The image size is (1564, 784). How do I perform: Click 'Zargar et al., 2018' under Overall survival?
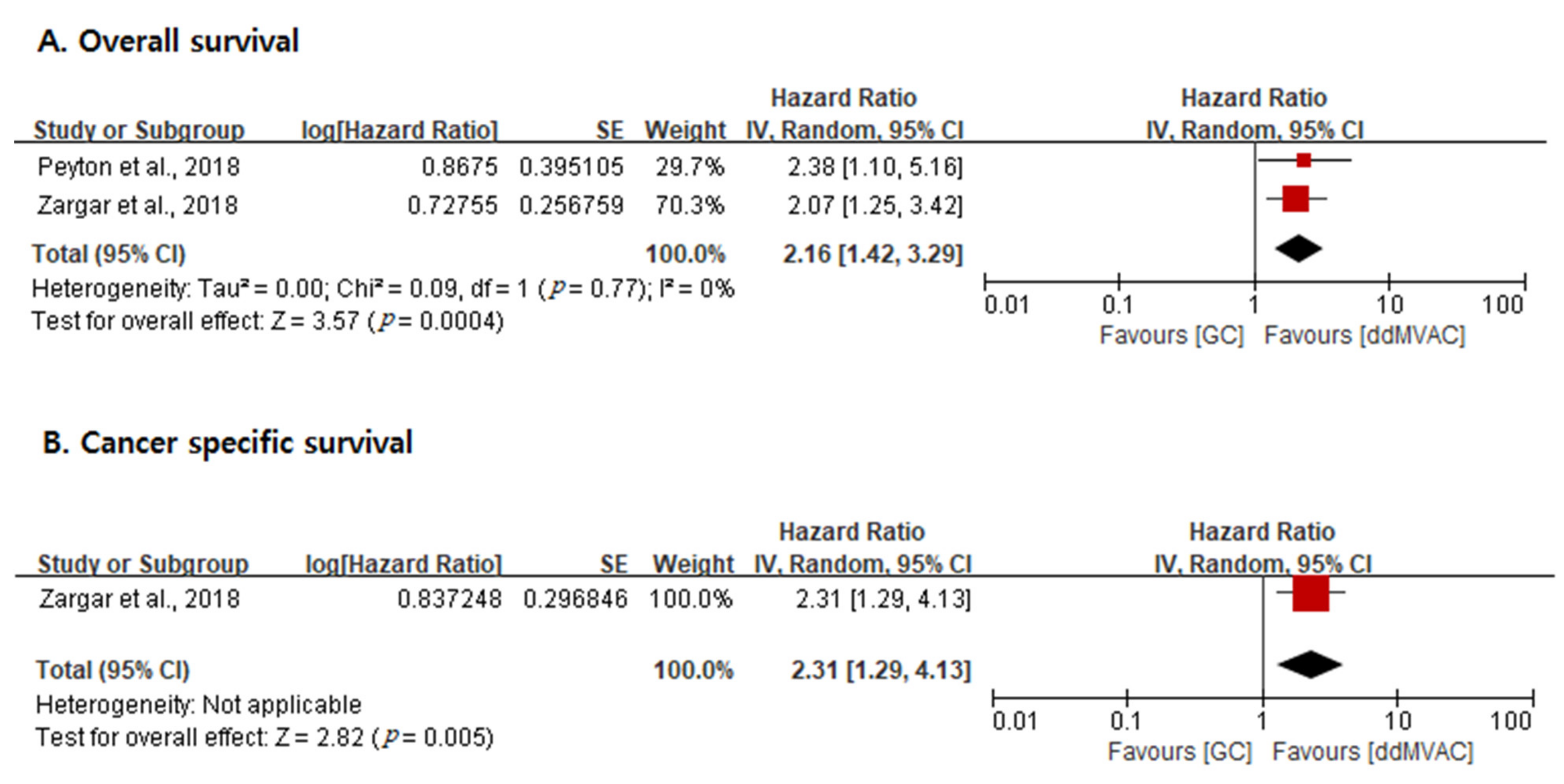tap(137, 206)
